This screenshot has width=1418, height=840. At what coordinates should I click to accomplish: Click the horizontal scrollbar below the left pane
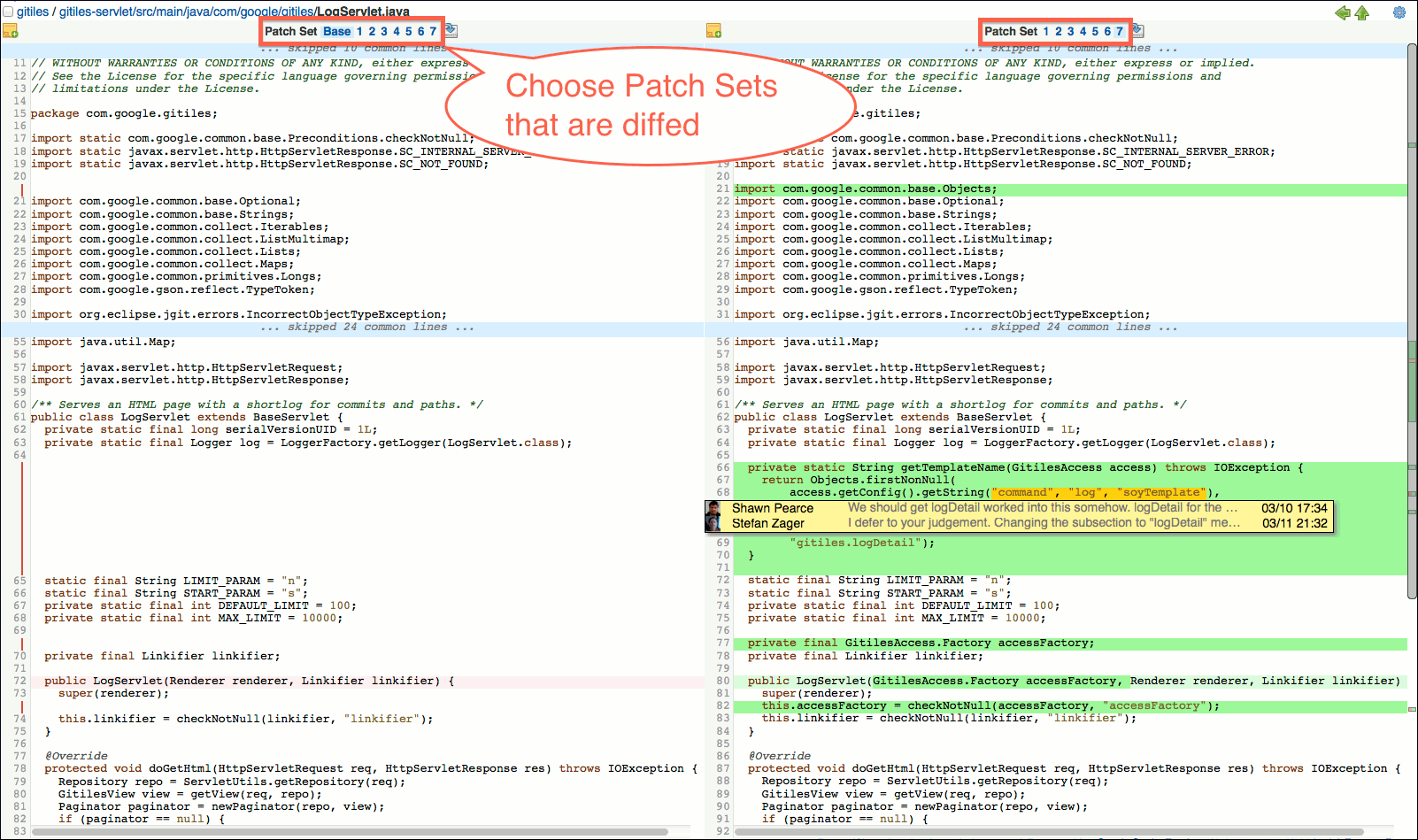[x=354, y=830]
